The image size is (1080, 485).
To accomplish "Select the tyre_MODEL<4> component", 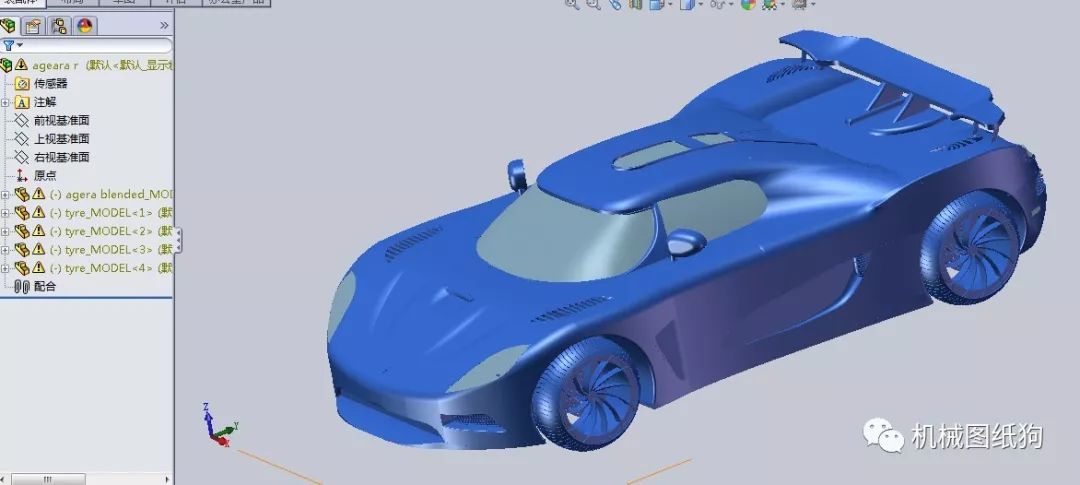I will click(112, 268).
